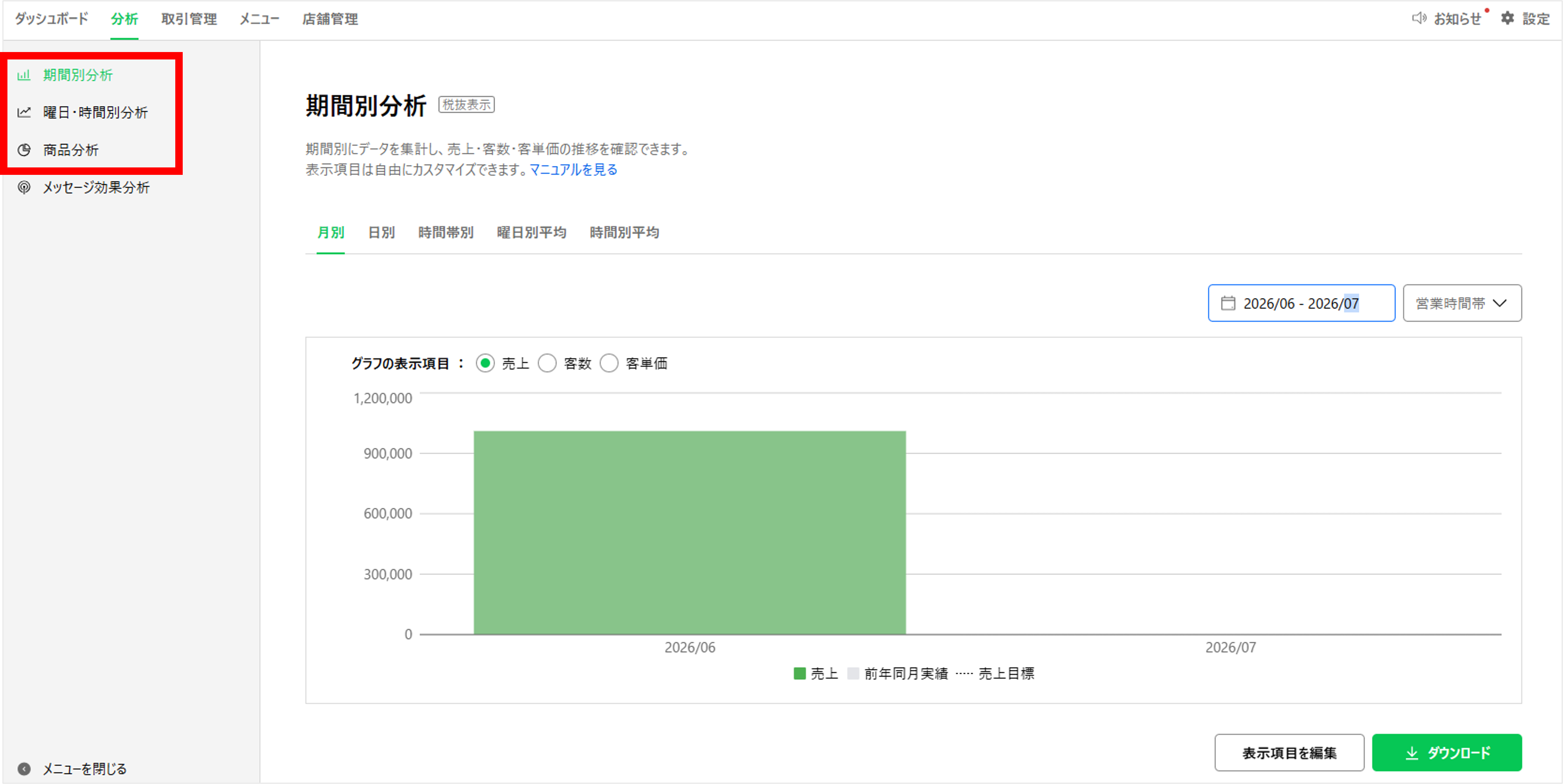
Task: Click the green 売上 legend swatch
Action: [x=799, y=673]
